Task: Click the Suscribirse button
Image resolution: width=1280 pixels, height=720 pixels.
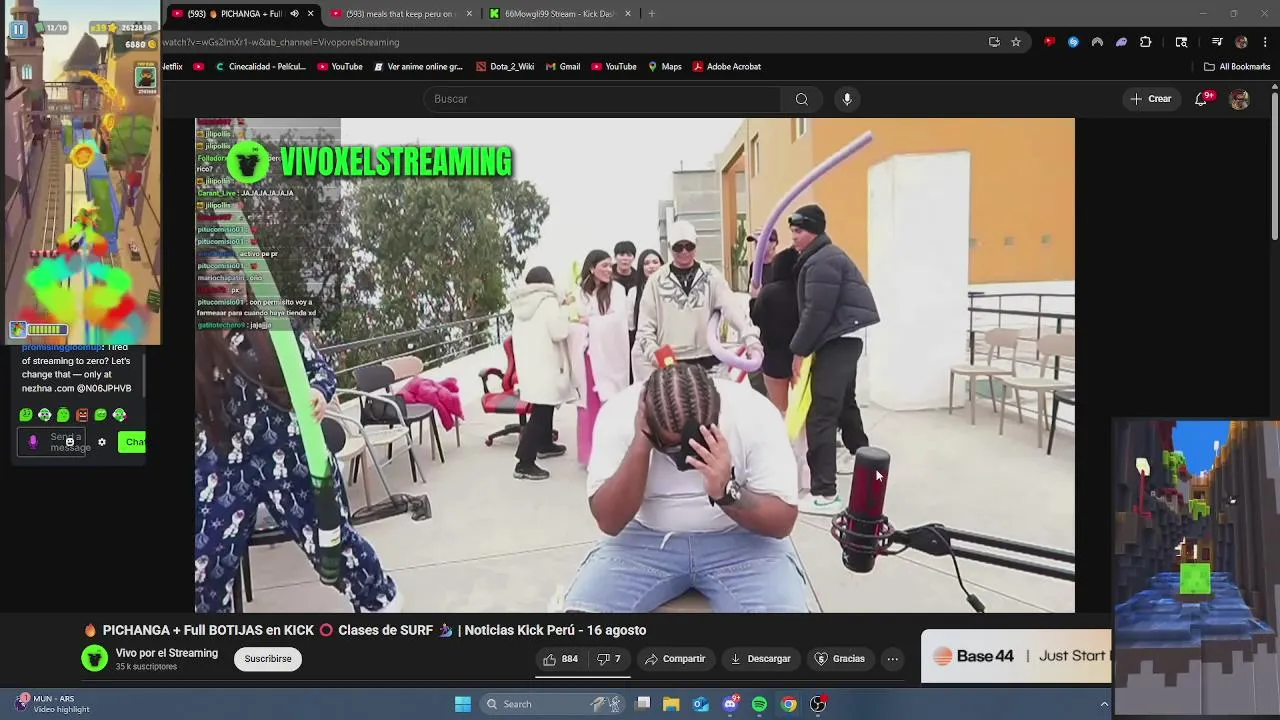Action: (x=268, y=659)
